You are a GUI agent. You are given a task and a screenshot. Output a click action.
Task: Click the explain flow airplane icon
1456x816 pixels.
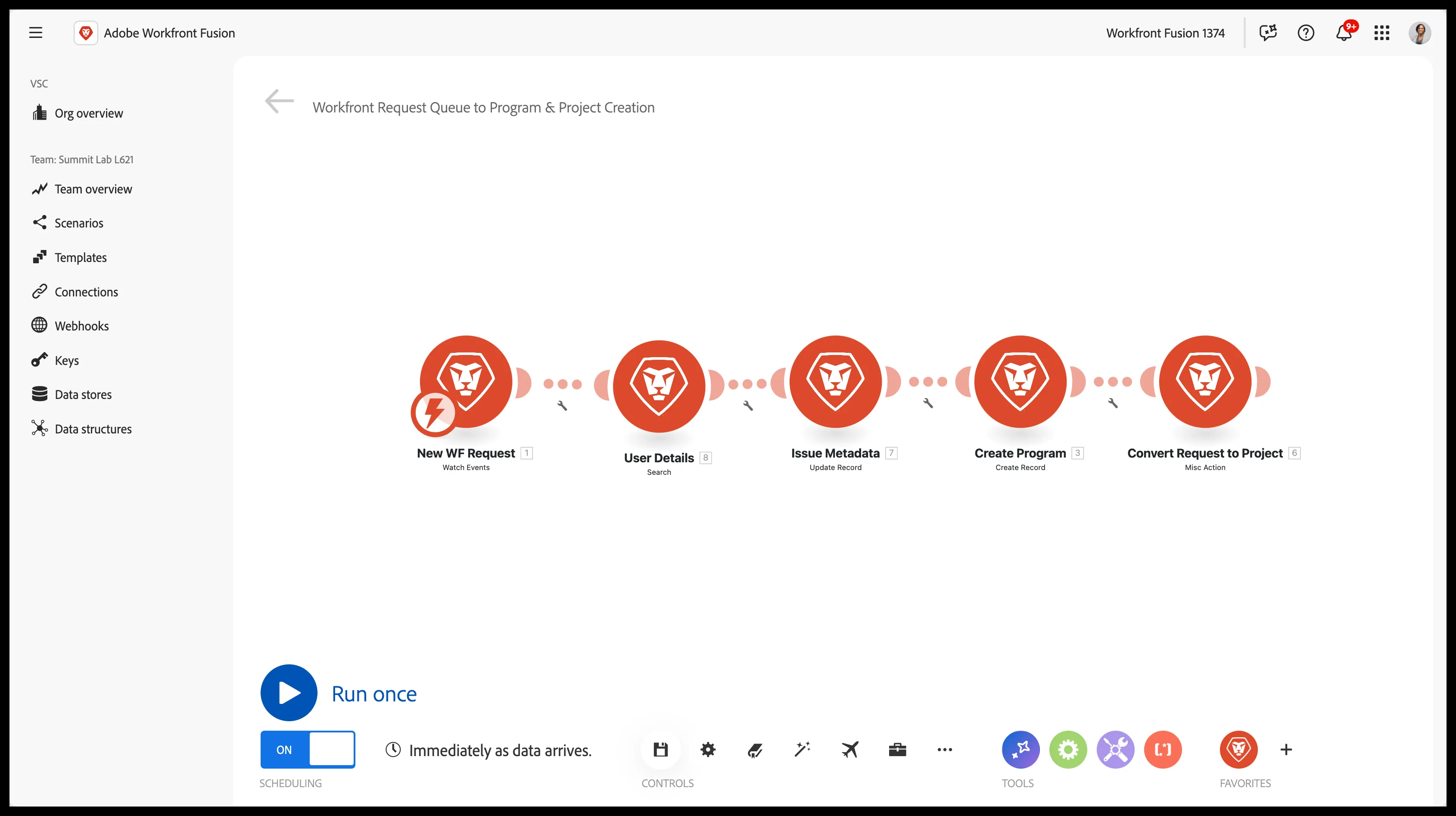coord(850,750)
